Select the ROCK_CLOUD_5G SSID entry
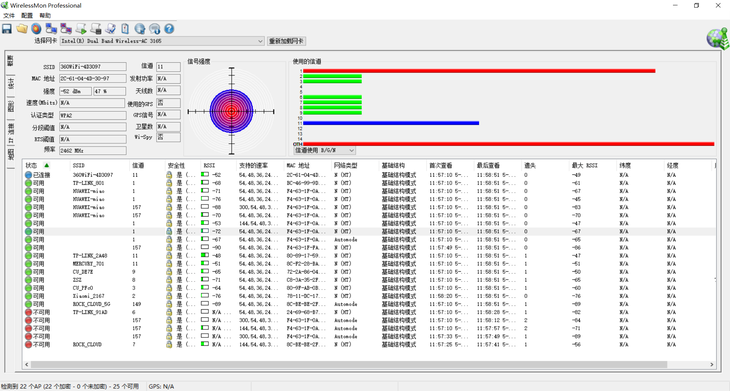 tap(91, 304)
